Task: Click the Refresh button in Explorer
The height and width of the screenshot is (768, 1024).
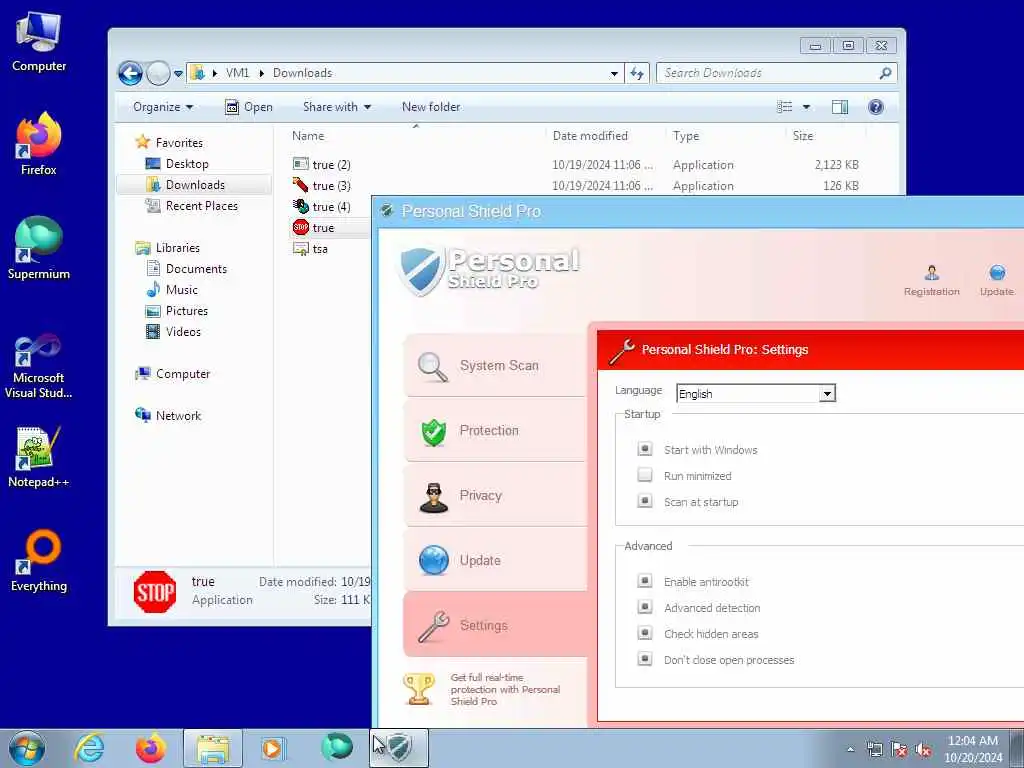Action: coord(637,73)
